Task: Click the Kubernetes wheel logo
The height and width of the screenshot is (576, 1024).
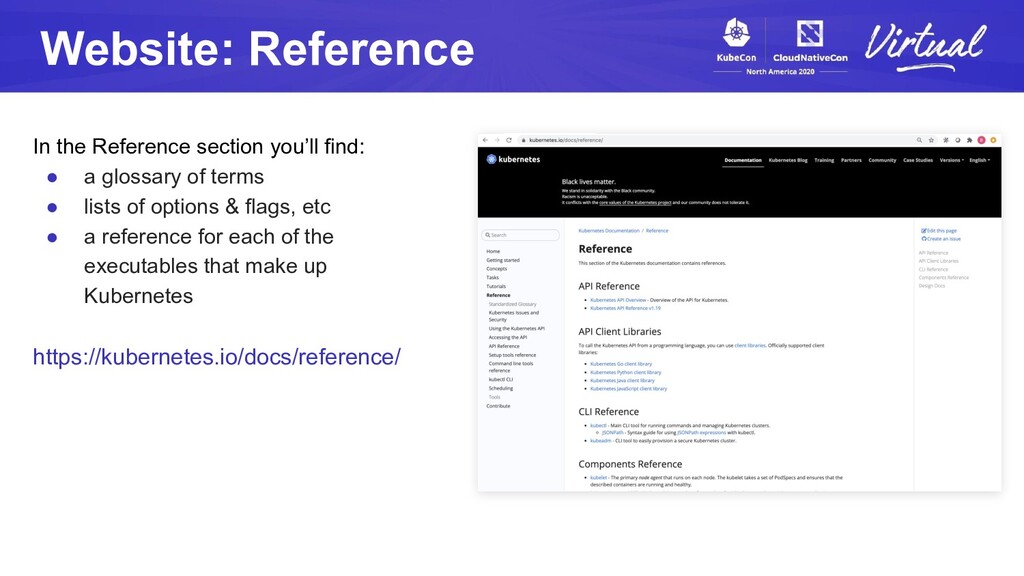Action: coord(492,159)
